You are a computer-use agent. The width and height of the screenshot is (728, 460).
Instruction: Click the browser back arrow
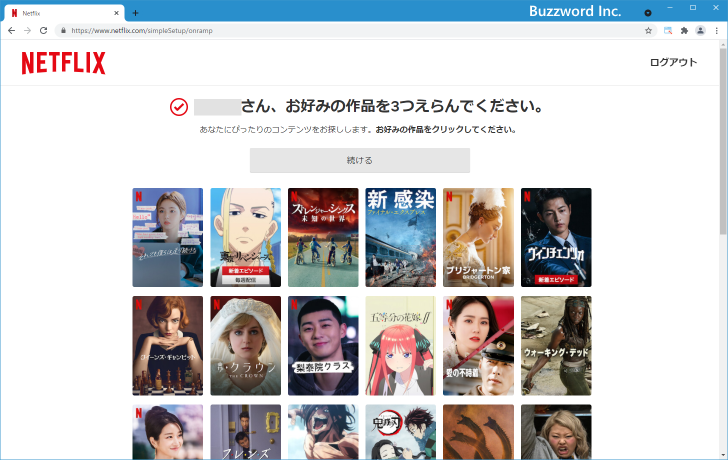pos(12,31)
